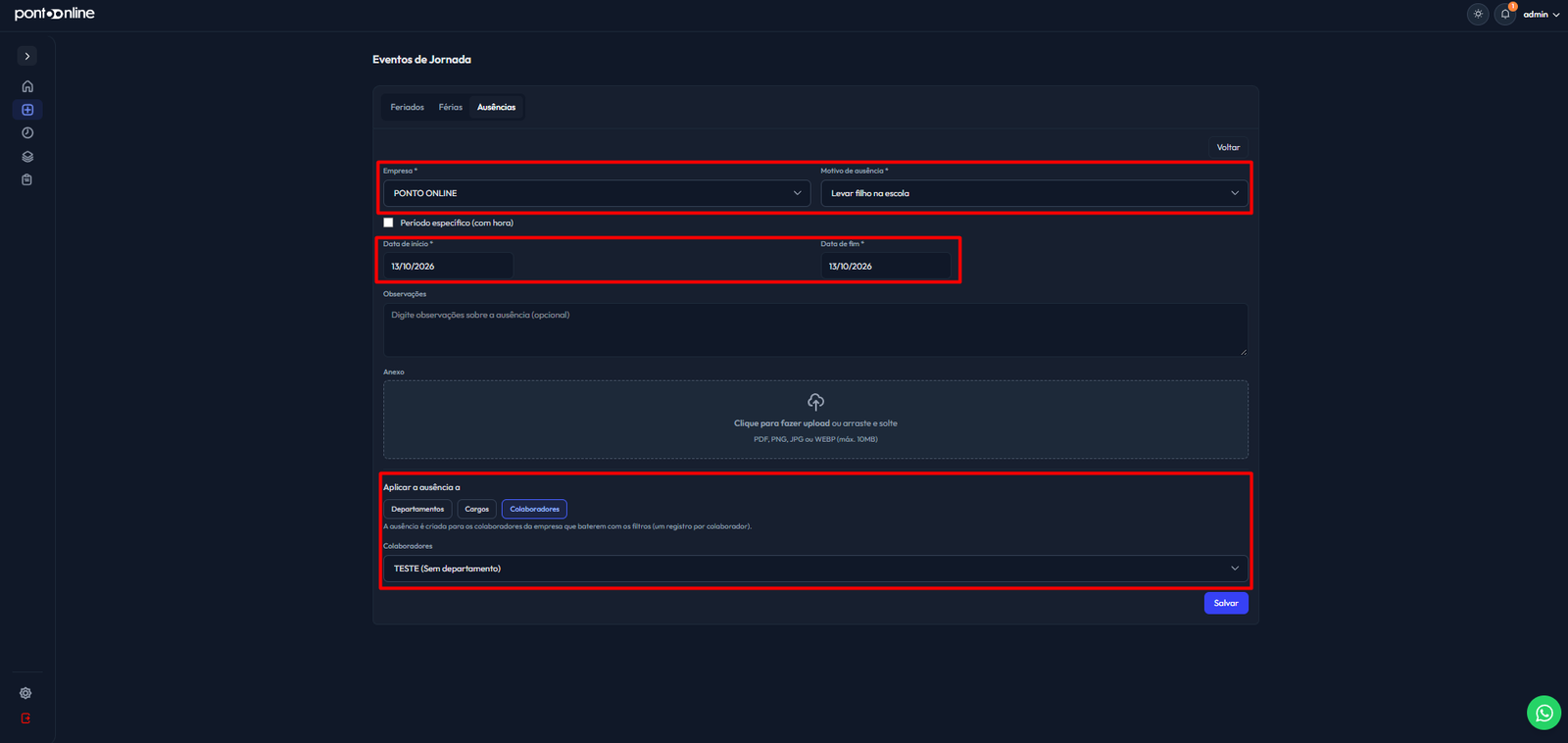Toggle the light theme sun icon
Screen dimensions: 1568x743
[x=1478, y=14]
